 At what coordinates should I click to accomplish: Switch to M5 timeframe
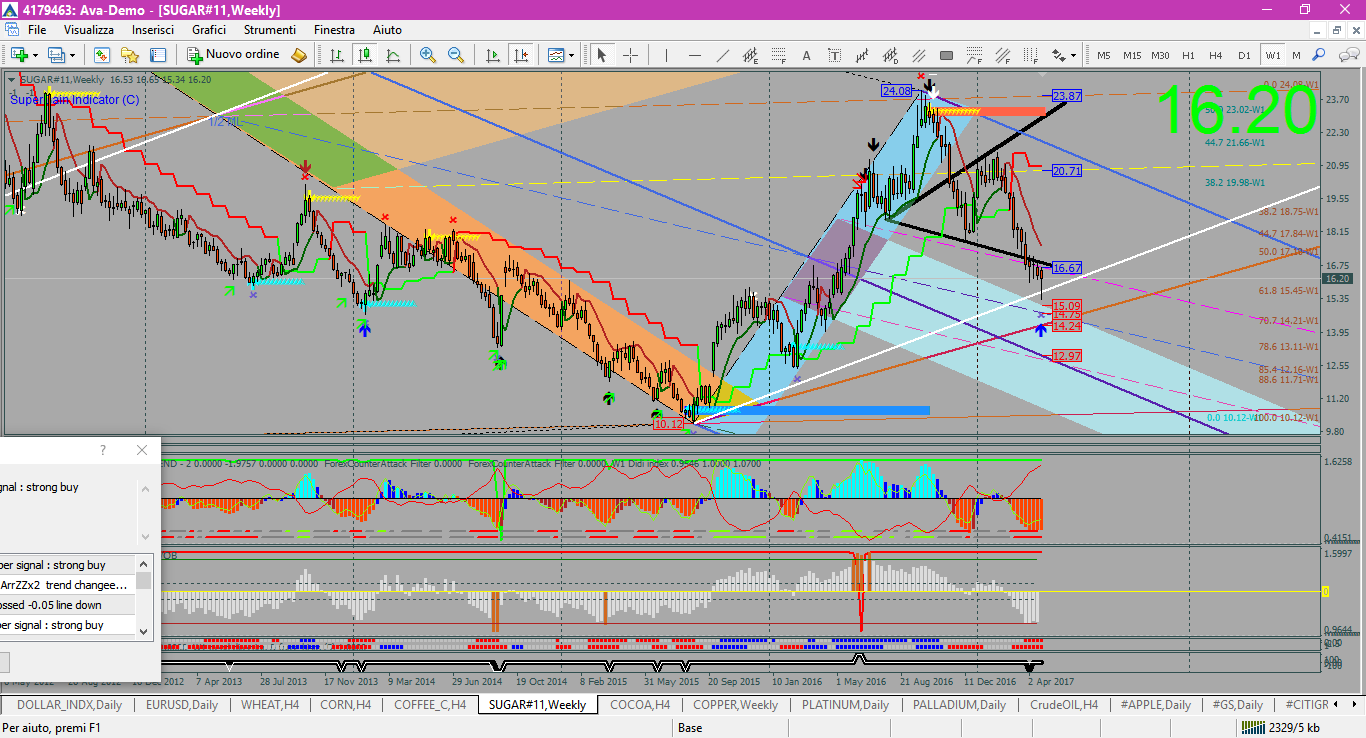pyautogui.click(x=1104, y=55)
